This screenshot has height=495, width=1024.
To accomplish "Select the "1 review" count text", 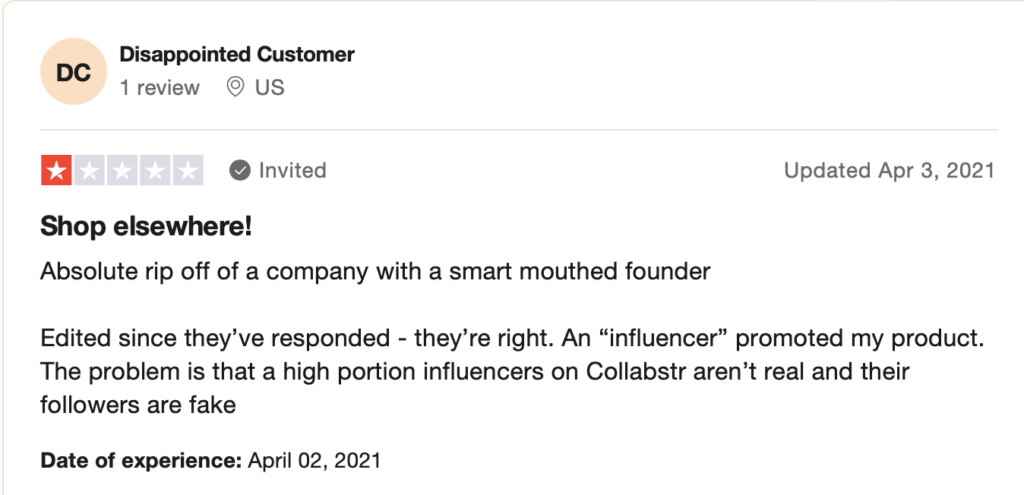I will pyautogui.click(x=159, y=88).
